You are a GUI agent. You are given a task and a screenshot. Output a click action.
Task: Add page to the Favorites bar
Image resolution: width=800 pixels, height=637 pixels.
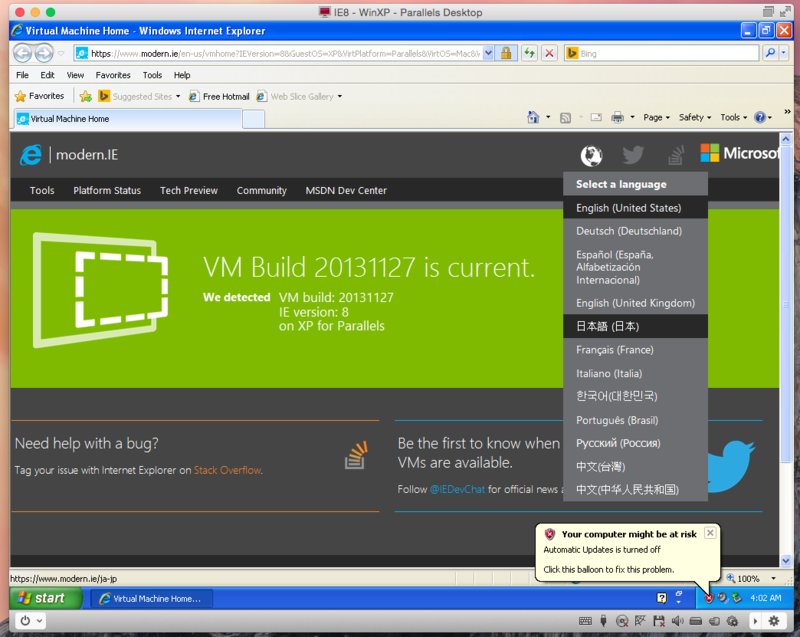click(x=86, y=96)
